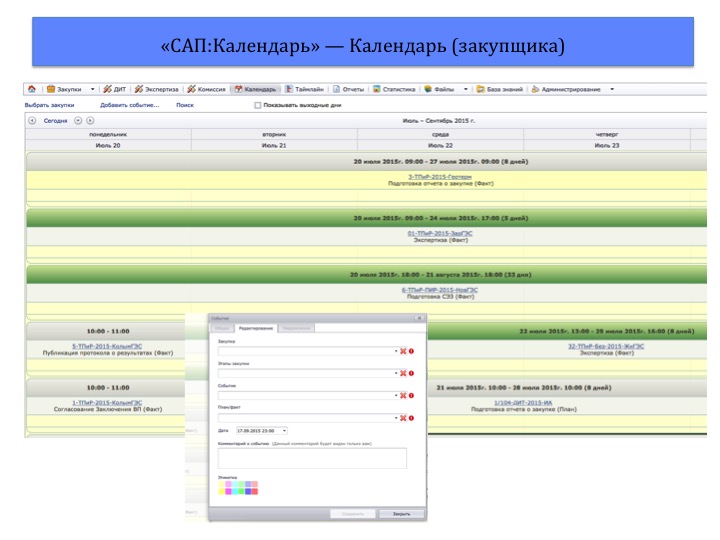The height and width of the screenshot is (540, 720).
Task: Pick the bright green label color
Action: (241, 491)
